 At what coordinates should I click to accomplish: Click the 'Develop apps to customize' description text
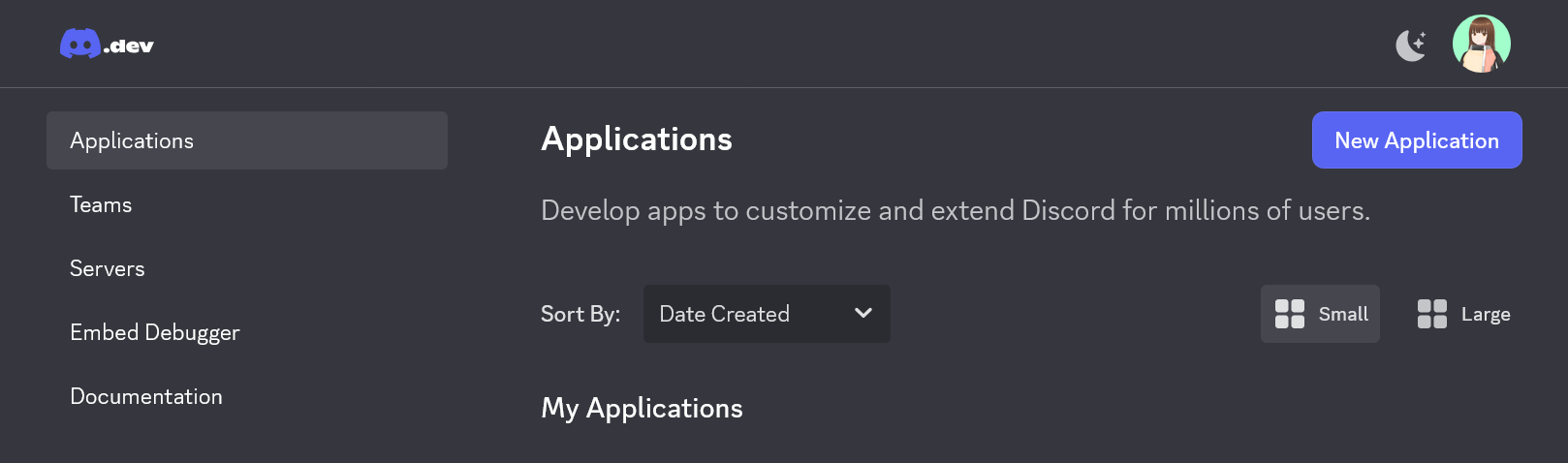click(x=956, y=211)
